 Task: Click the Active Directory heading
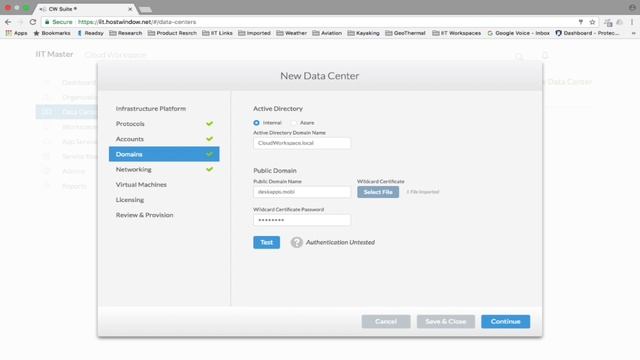(278, 109)
